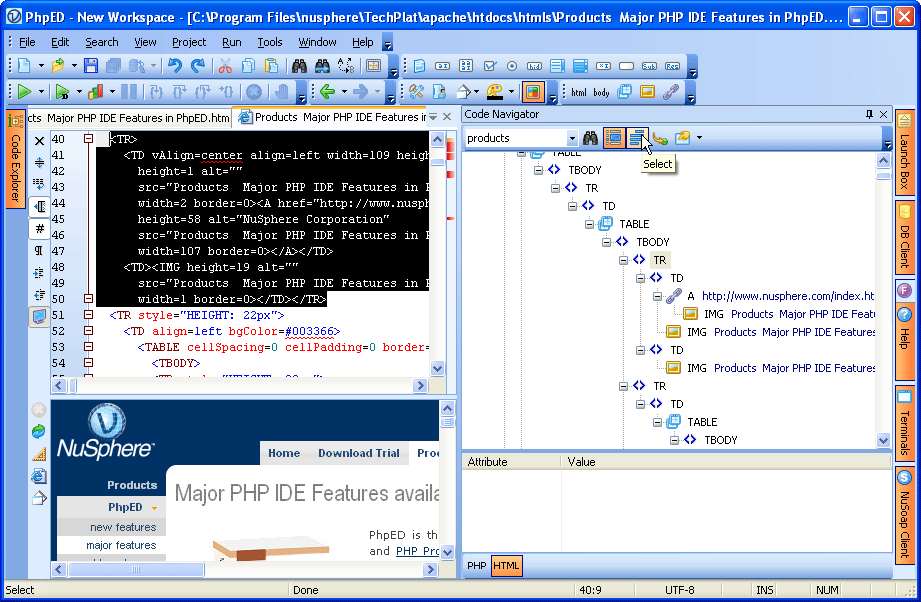The height and width of the screenshot is (602, 921).
Task: Open the Launch Box side panel
Action: [905, 153]
